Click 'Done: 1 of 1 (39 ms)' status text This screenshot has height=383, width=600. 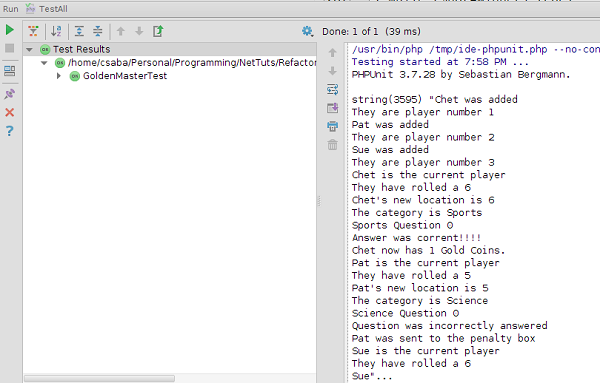tap(371, 31)
